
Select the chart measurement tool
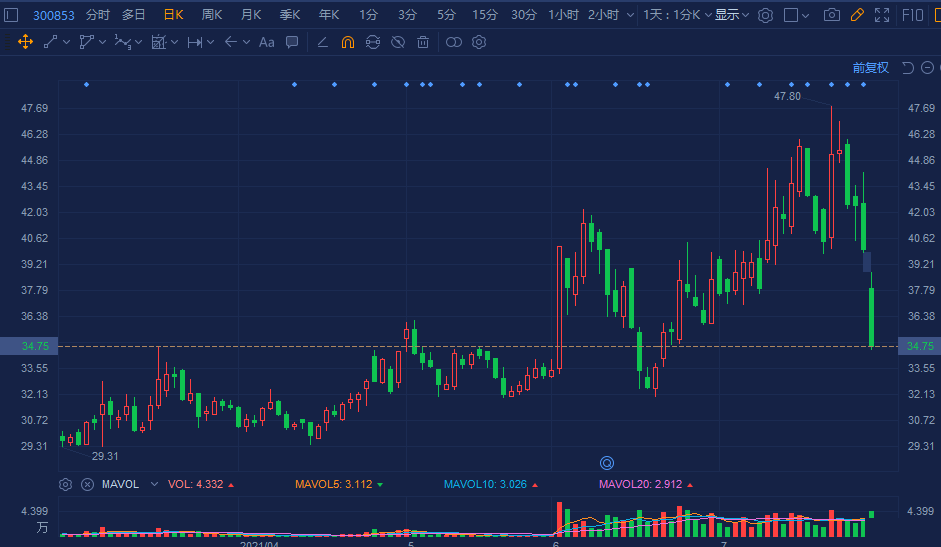158,42
